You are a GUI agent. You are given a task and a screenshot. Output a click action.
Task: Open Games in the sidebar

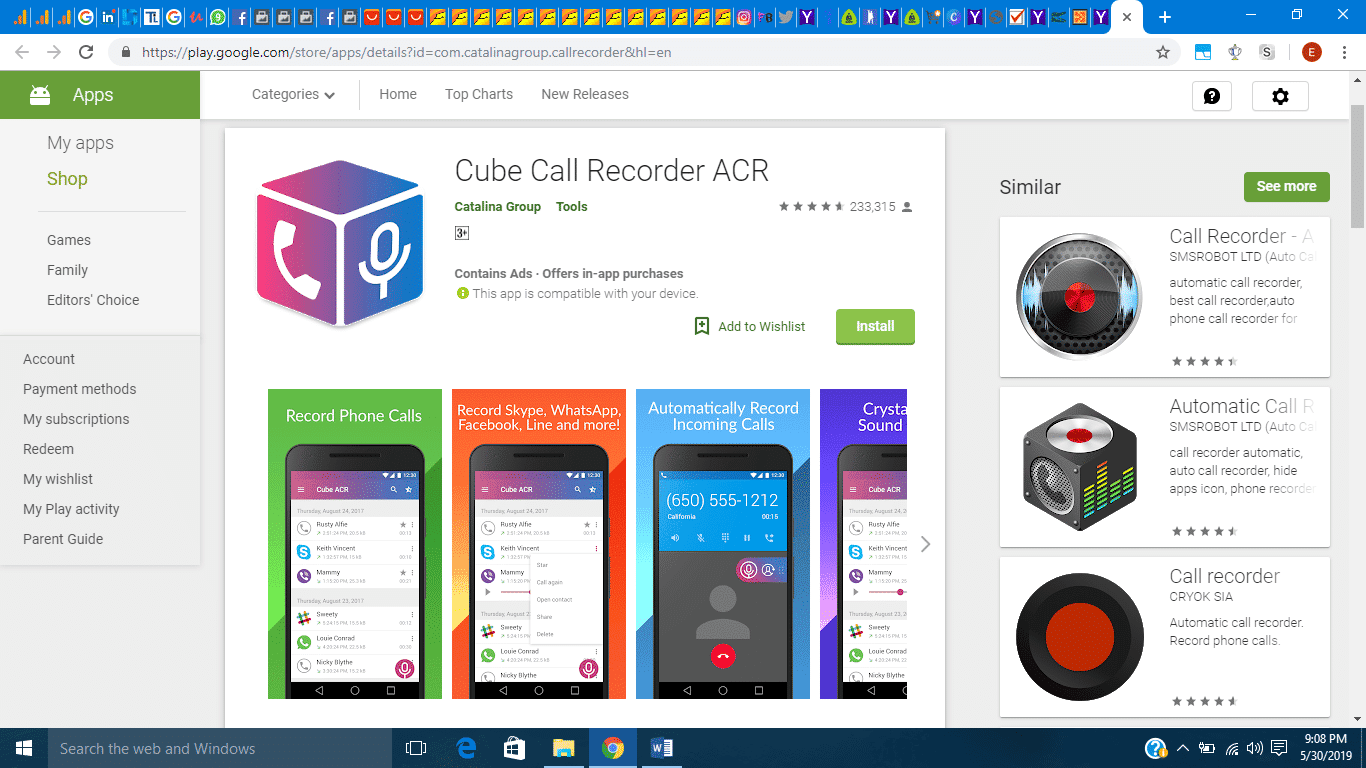coord(69,240)
